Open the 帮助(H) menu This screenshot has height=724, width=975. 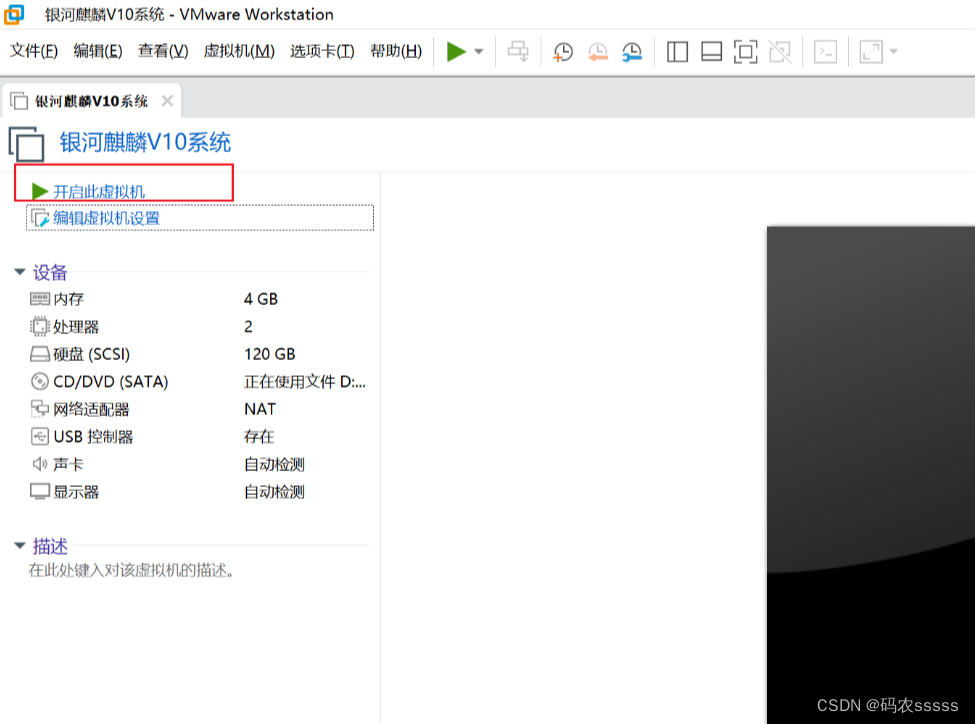tap(395, 51)
